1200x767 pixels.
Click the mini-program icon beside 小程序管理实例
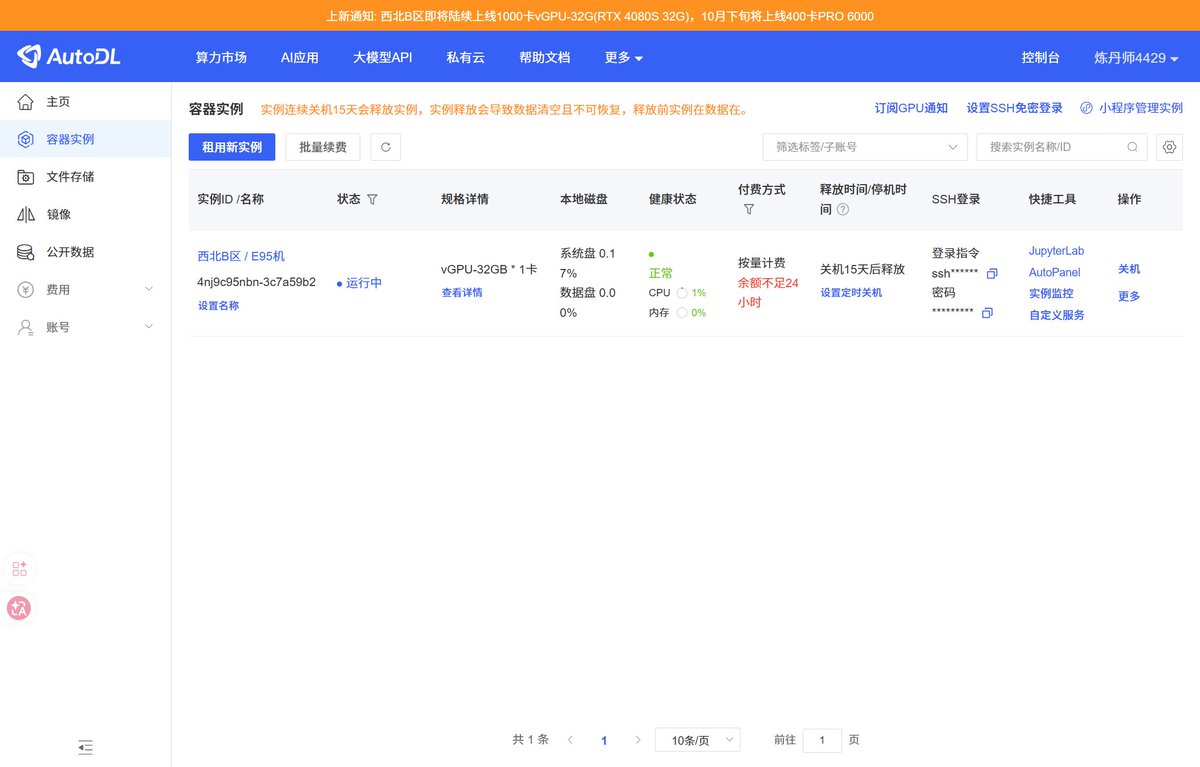pyautogui.click(x=1086, y=108)
